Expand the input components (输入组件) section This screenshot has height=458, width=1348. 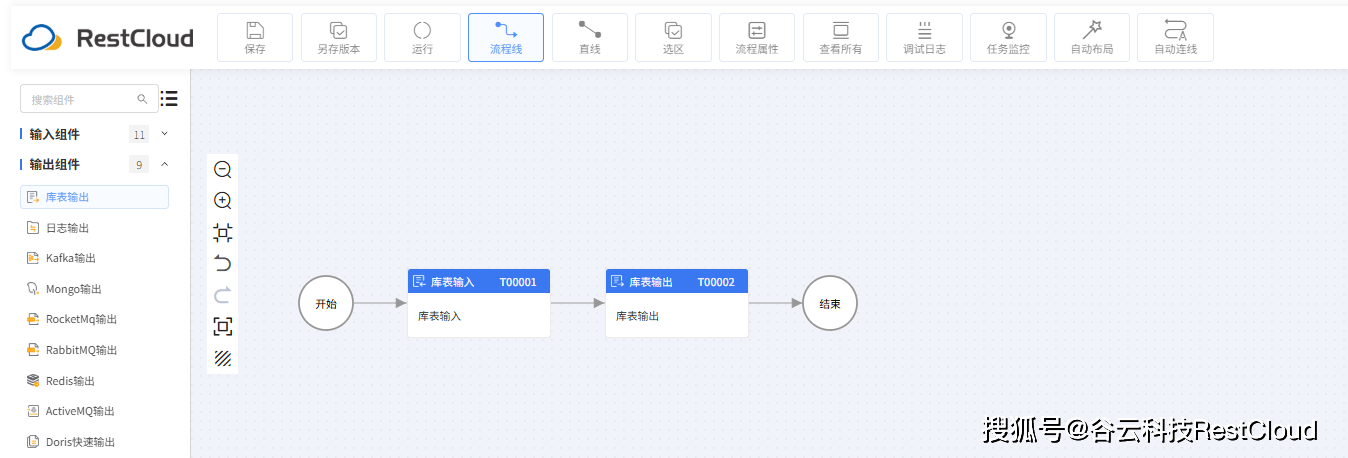pos(165,134)
